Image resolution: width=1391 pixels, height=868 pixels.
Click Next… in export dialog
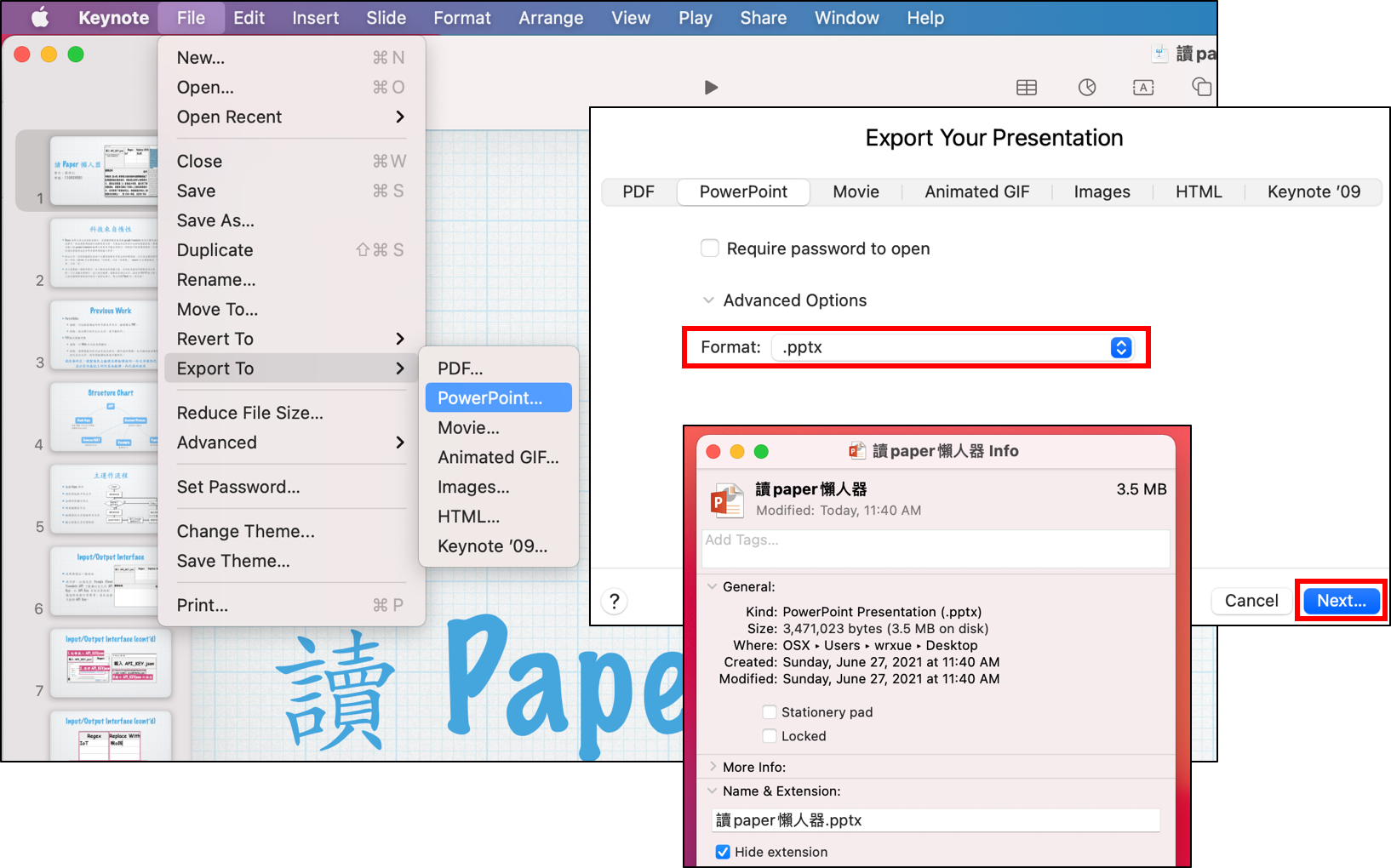tap(1342, 601)
